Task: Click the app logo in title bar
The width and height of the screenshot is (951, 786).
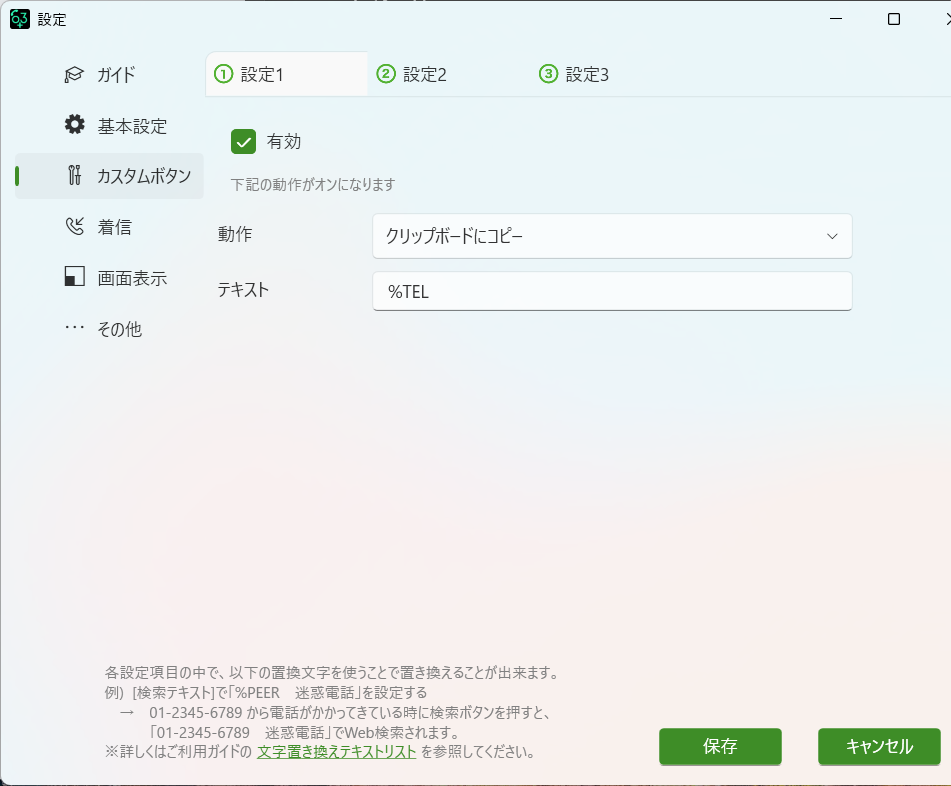Action: click(x=19, y=19)
